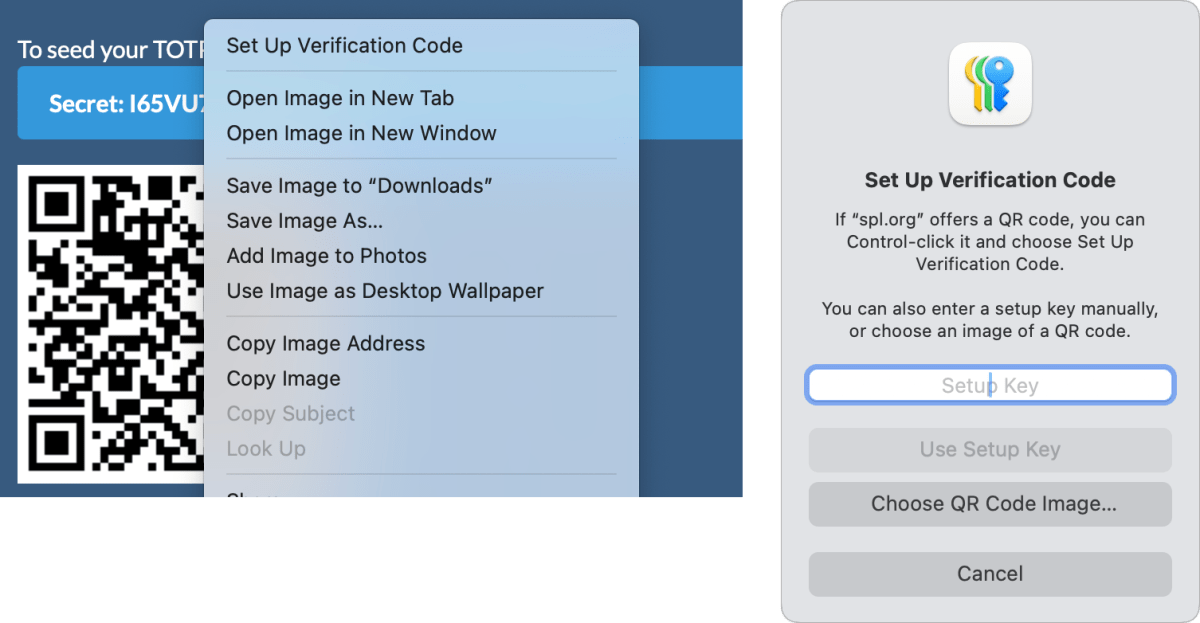Choose Set Up Verification Code menu item
1200x623 pixels.
coord(344,46)
